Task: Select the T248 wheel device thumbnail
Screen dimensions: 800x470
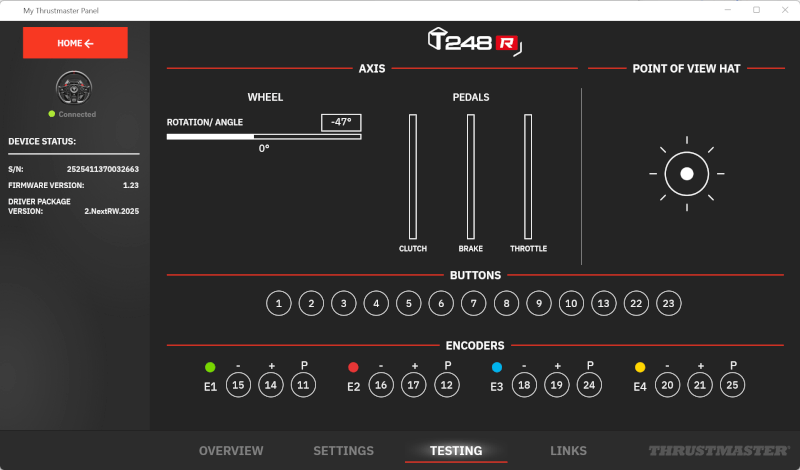Action: [x=74, y=88]
